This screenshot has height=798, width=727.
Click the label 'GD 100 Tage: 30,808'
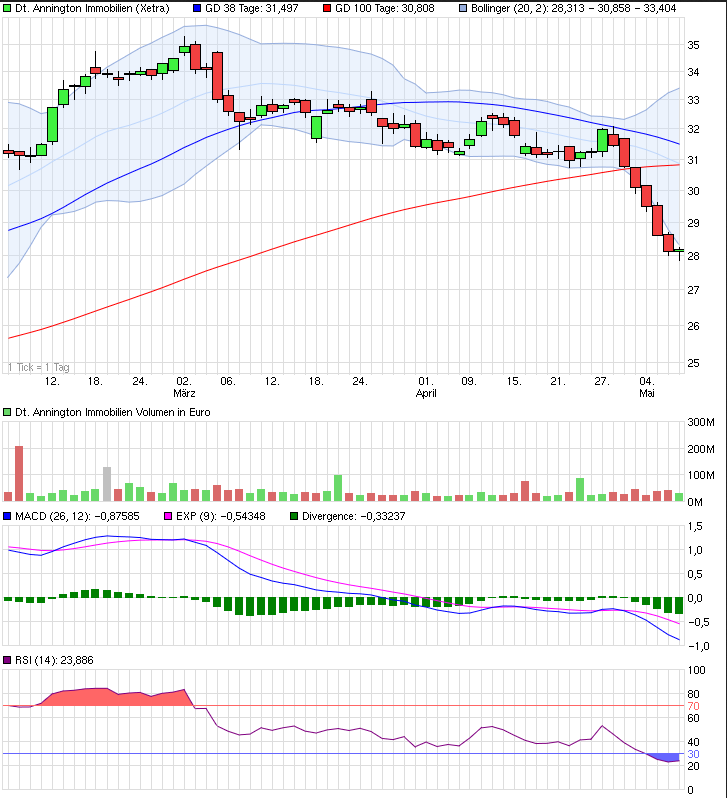pyautogui.click(x=384, y=8)
